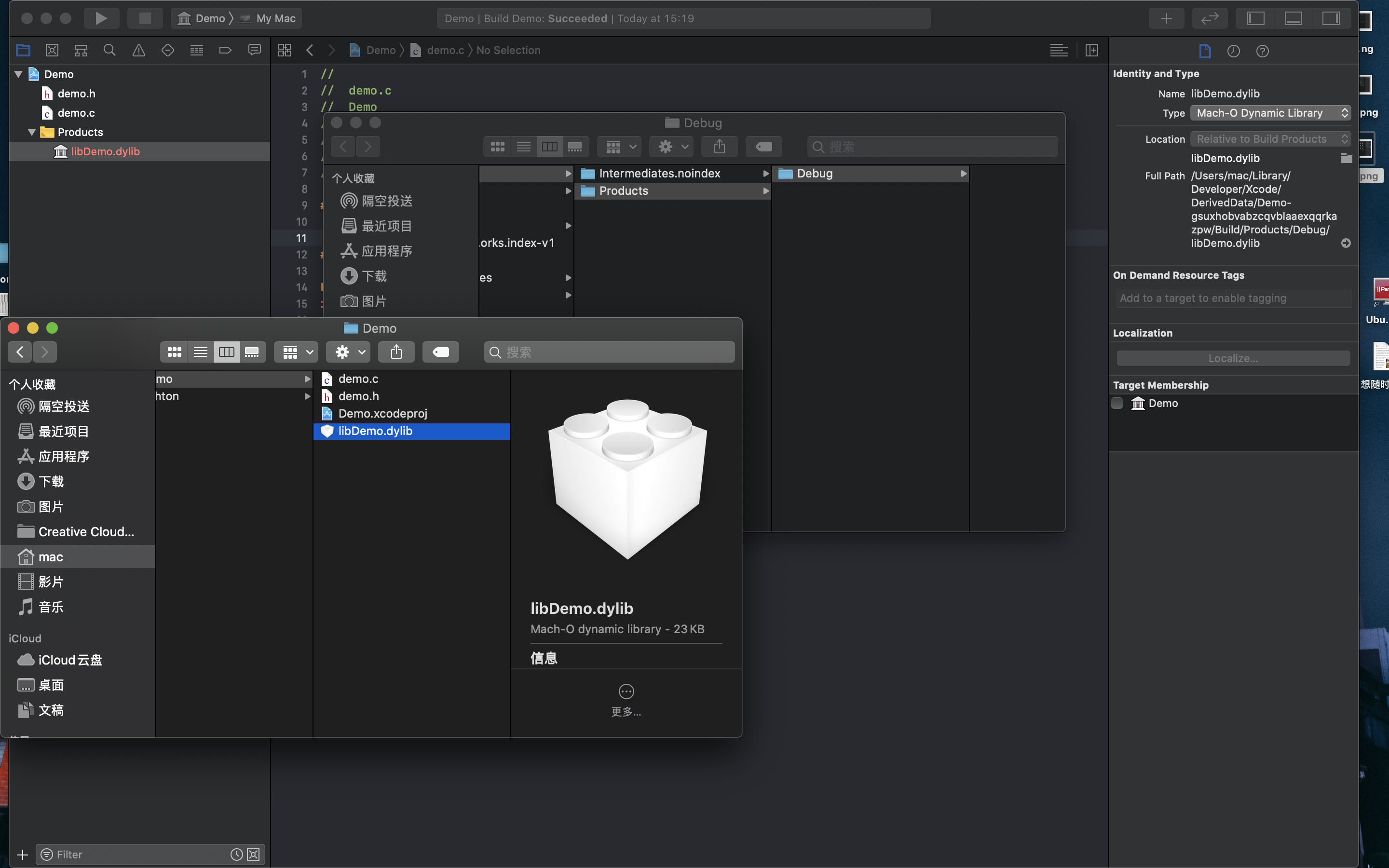Screen dimensions: 1389x868
Task: Switch to Quick Help inspector
Action: [1262, 51]
